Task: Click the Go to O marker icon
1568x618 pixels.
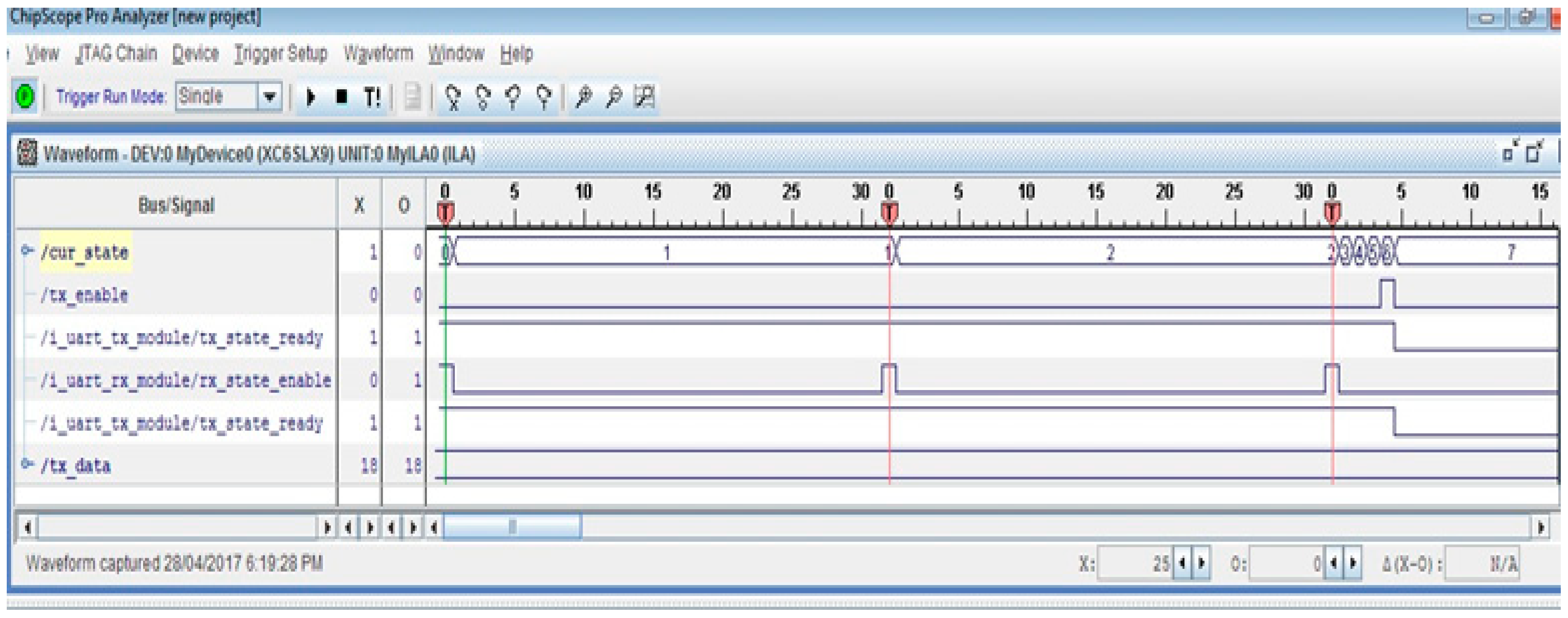Action: 483,97
